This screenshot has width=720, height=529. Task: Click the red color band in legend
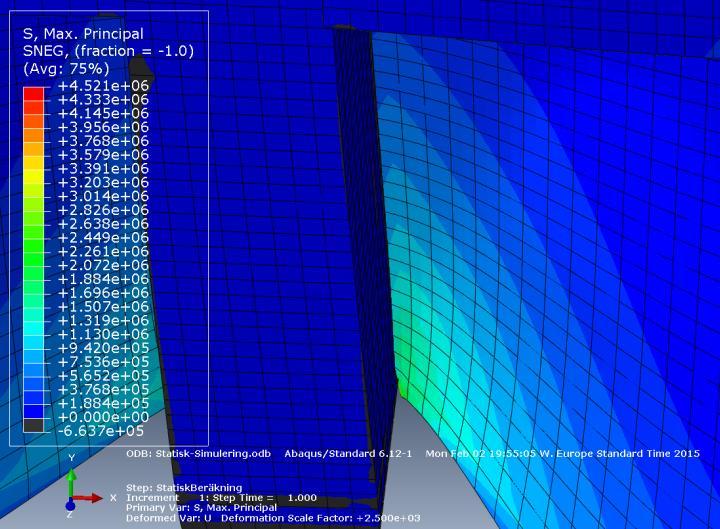pos(34,93)
